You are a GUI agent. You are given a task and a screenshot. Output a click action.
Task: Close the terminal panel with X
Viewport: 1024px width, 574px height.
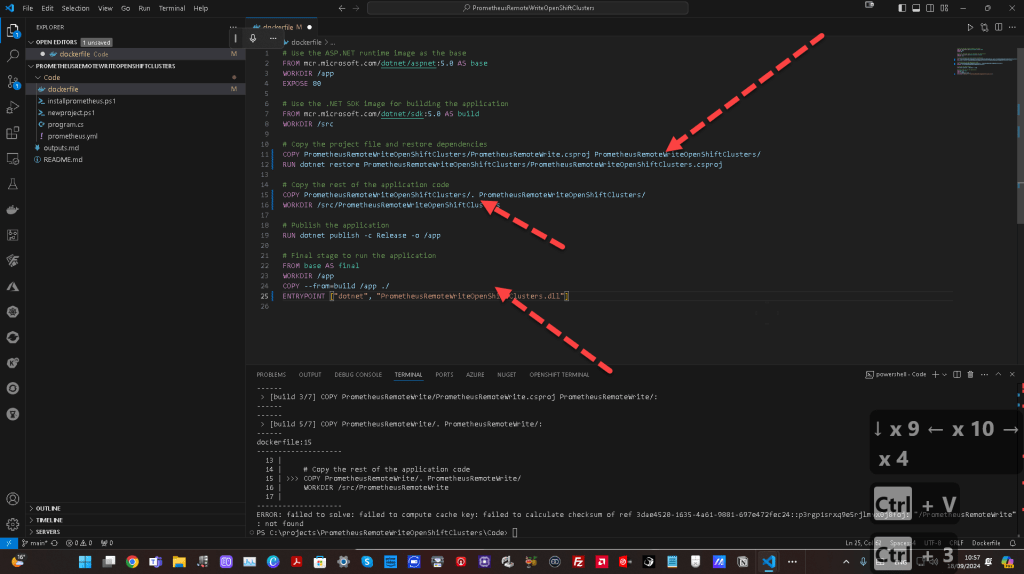tap(1012, 375)
